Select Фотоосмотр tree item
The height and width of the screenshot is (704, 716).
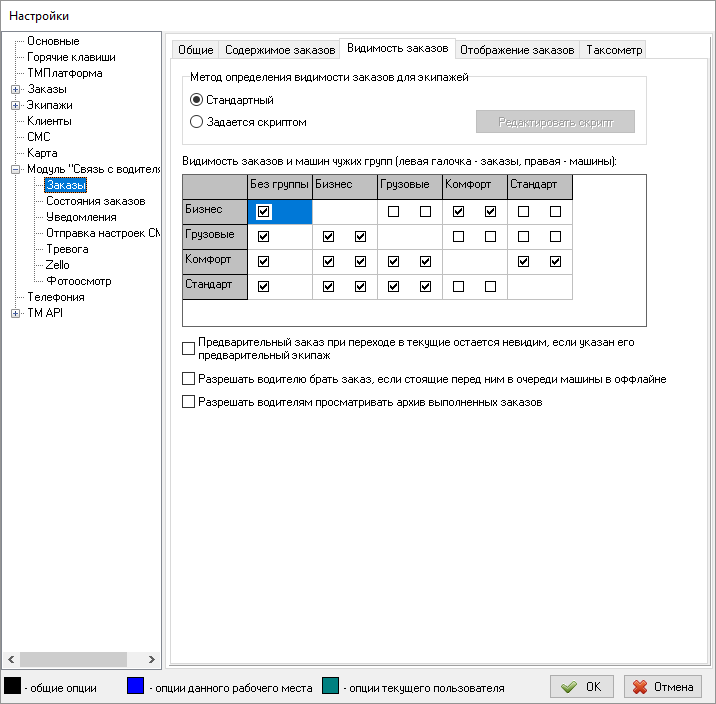point(79,281)
